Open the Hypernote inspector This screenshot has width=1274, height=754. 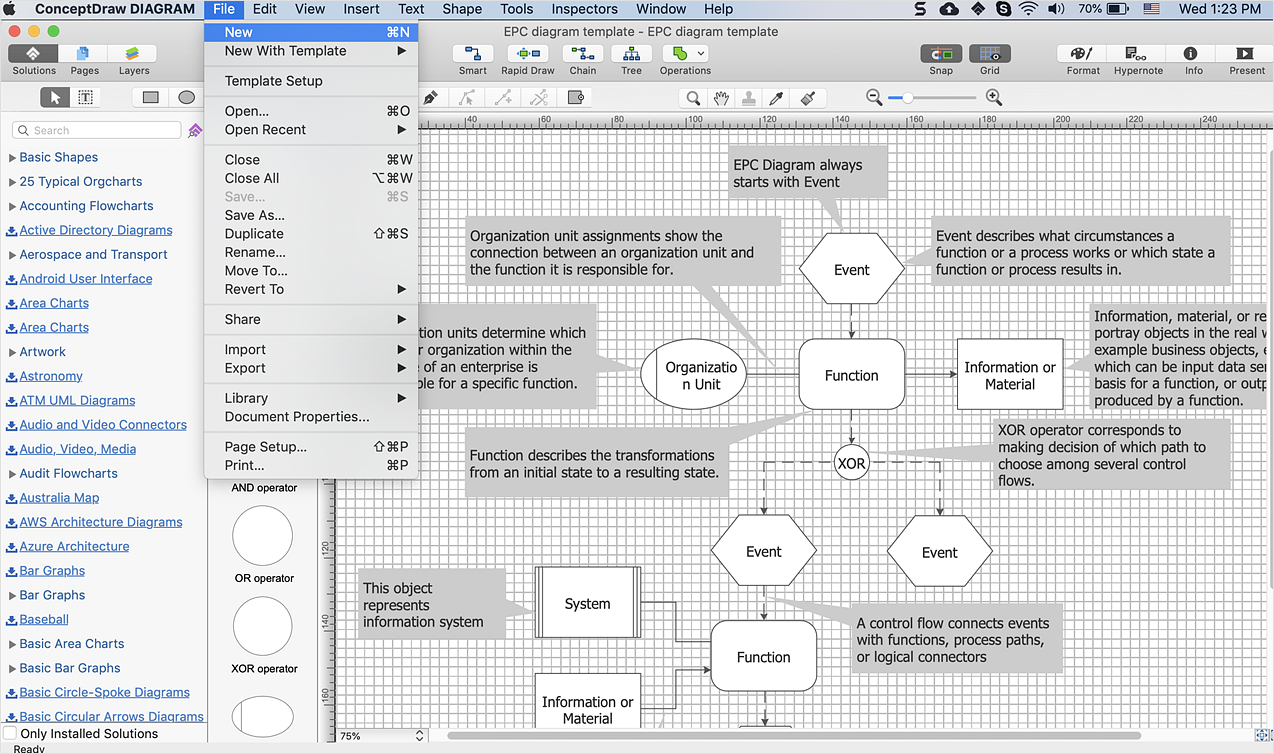pyautogui.click(x=1137, y=54)
